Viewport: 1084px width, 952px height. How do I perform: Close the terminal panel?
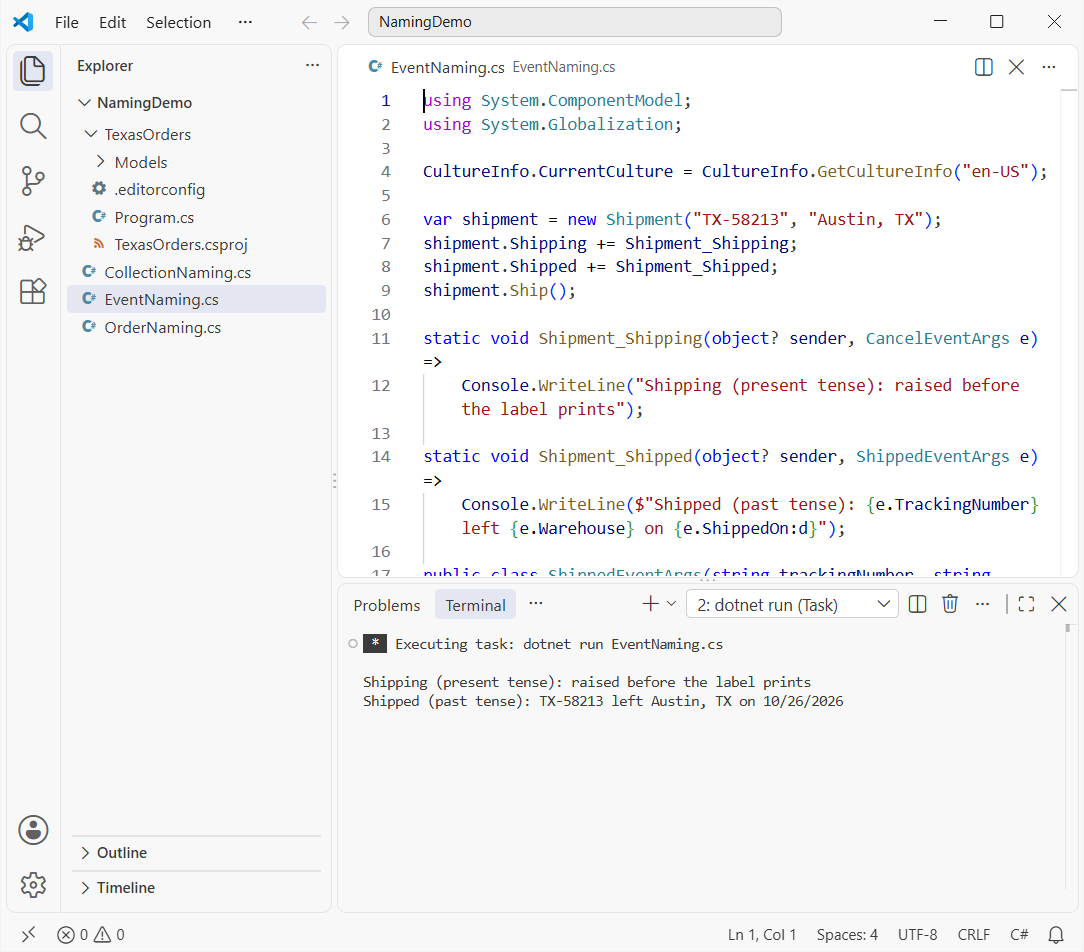pos(1058,604)
